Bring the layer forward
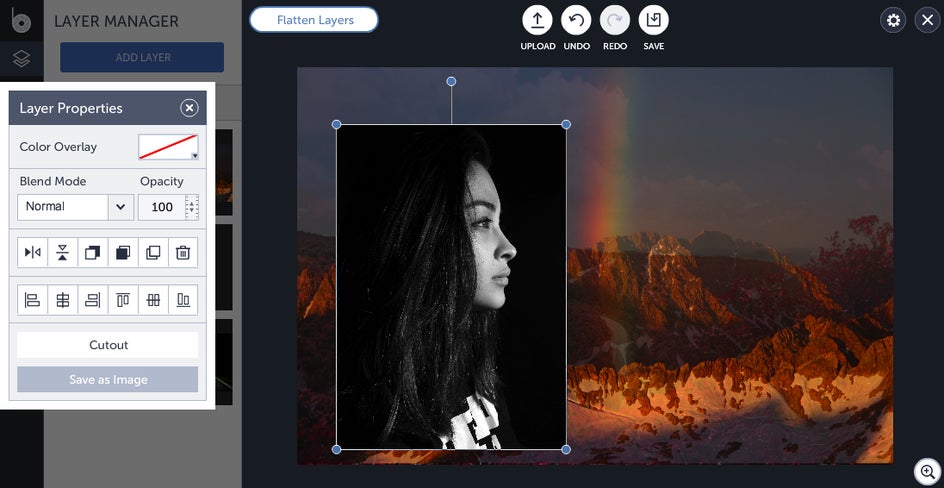This screenshot has width=944, height=488. click(x=93, y=252)
